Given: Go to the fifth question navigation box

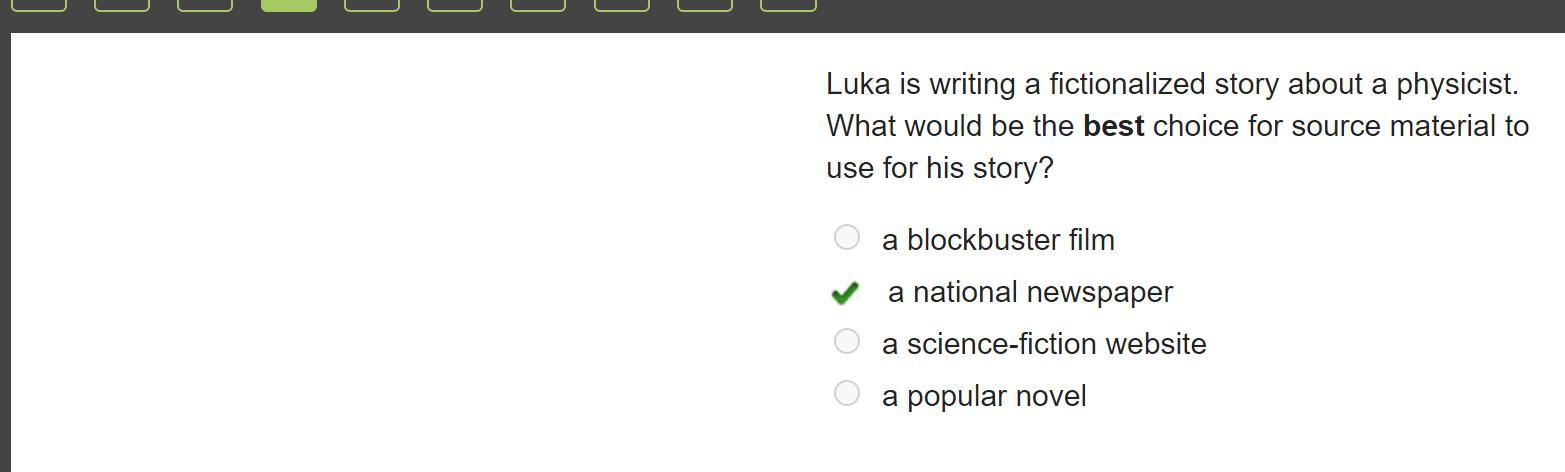Looking at the screenshot, I should click(372, 5).
